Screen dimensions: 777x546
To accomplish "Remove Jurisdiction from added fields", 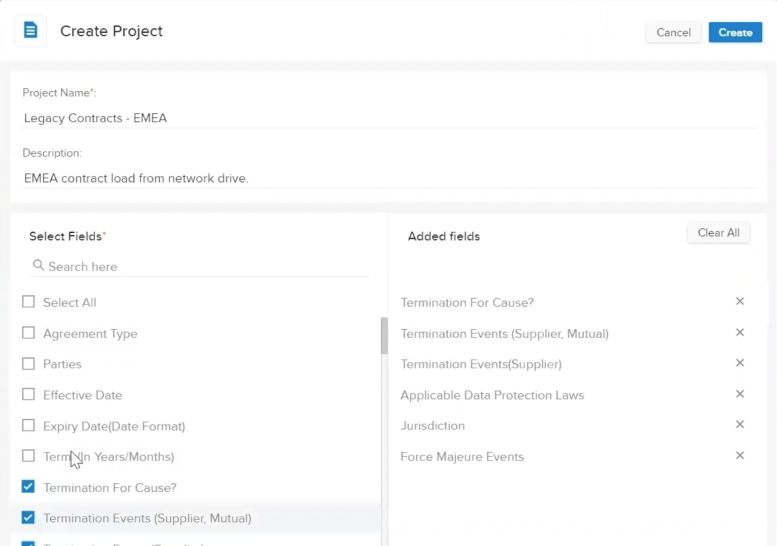I will (740, 425).
